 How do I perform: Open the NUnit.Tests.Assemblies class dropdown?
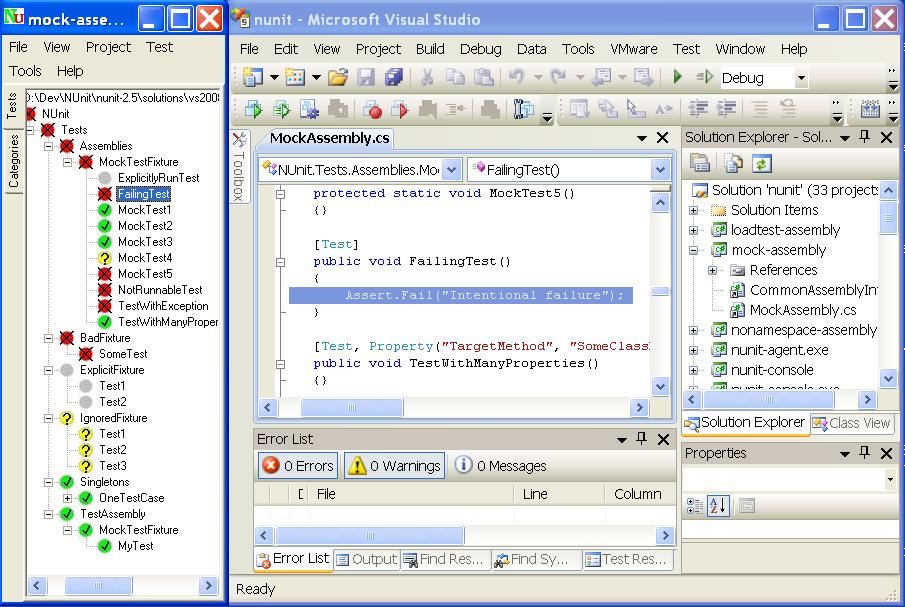(452, 170)
